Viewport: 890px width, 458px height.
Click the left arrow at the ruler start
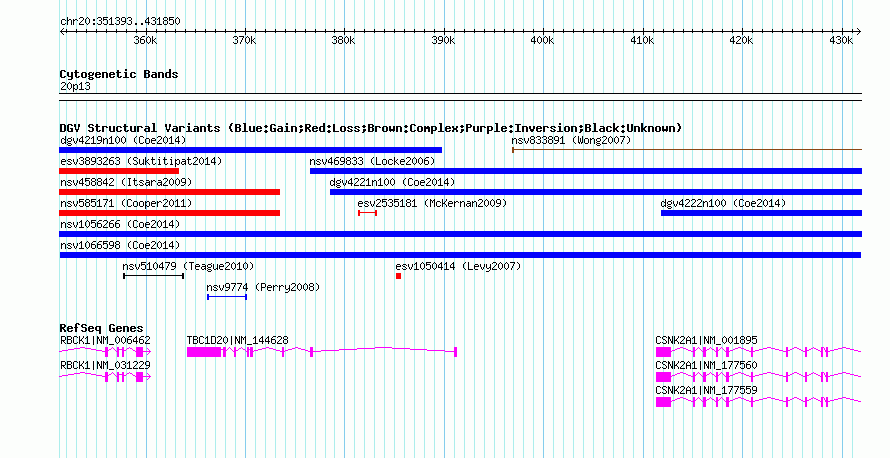(62, 32)
